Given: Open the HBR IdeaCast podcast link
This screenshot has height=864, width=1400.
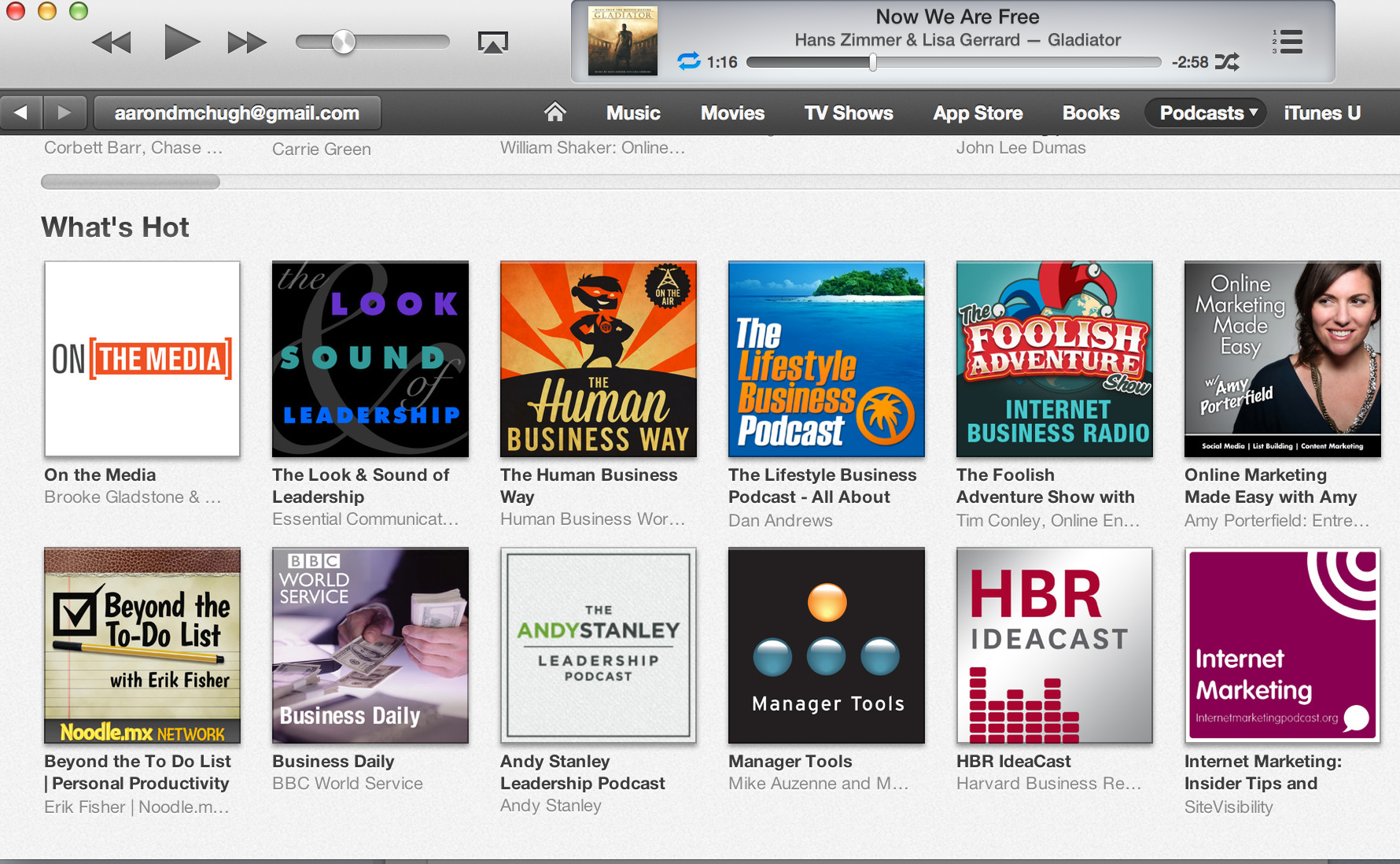Looking at the screenshot, I should click(x=1013, y=761).
